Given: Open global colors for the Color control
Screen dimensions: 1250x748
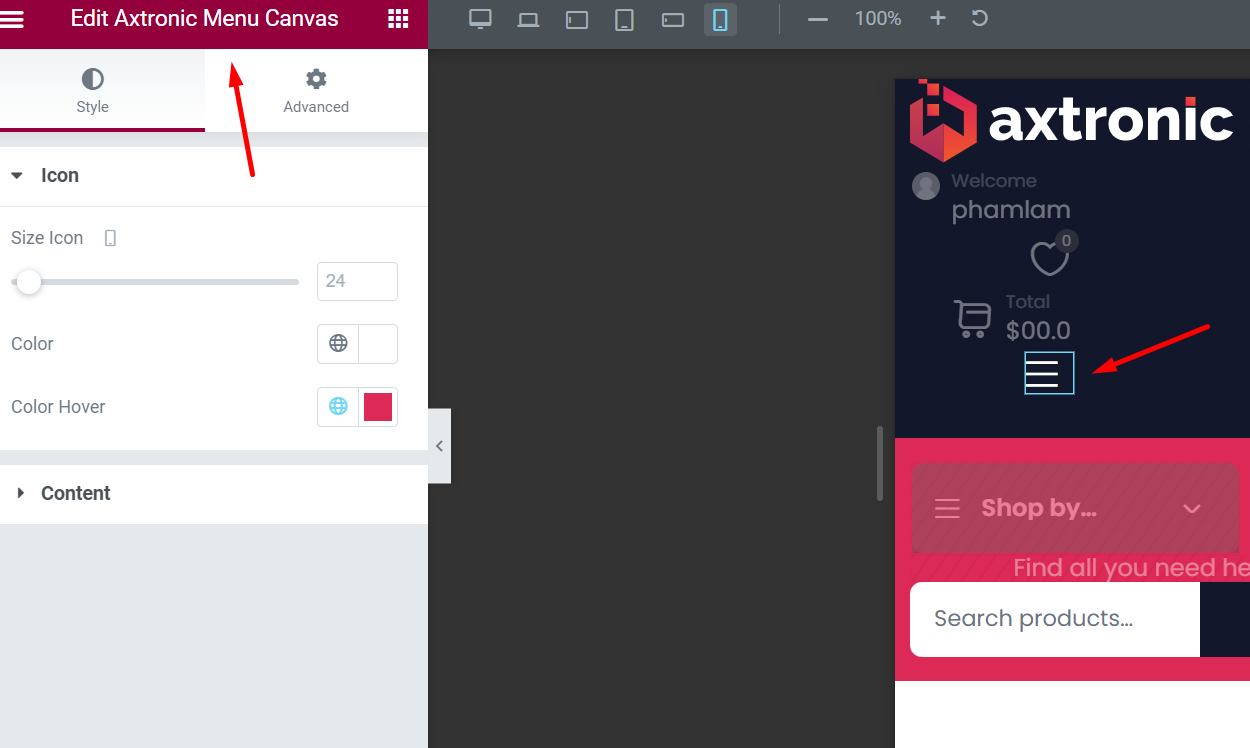Looking at the screenshot, I should tap(338, 343).
